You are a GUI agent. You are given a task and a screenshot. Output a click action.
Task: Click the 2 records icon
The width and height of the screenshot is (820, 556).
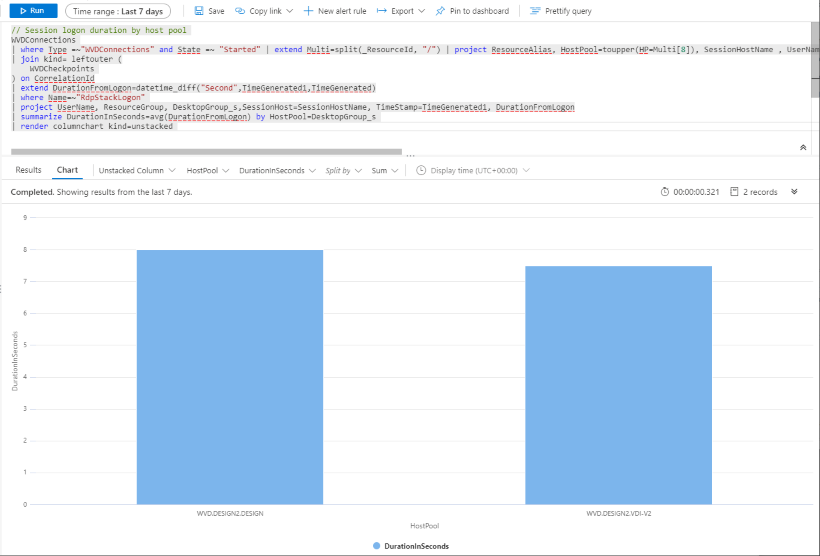tap(734, 192)
